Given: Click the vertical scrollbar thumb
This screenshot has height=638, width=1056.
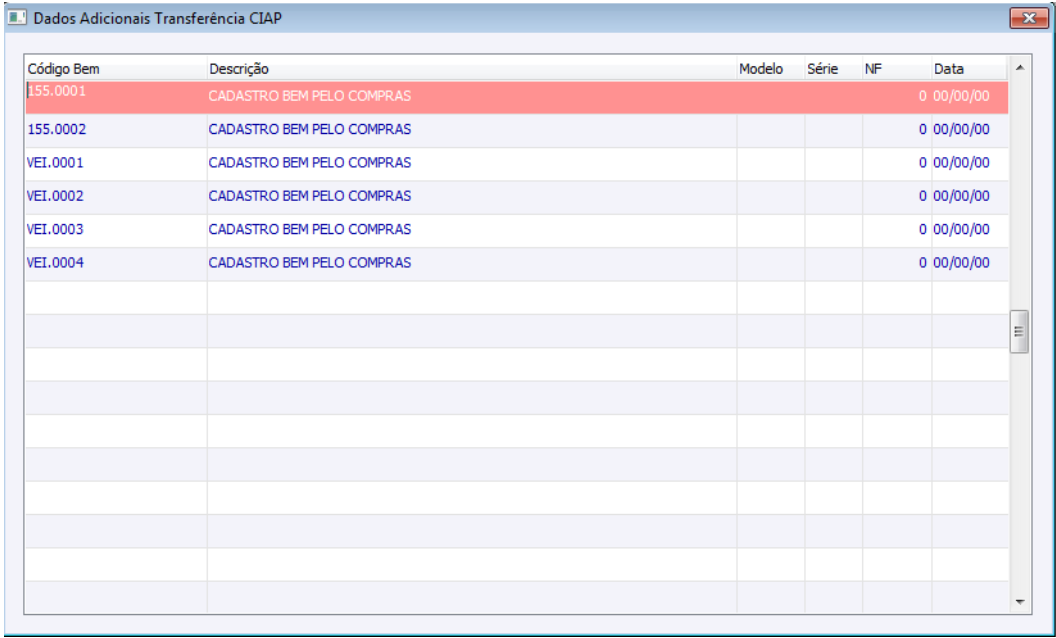Looking at the screenshot, I should click(x=1020, y=331).
